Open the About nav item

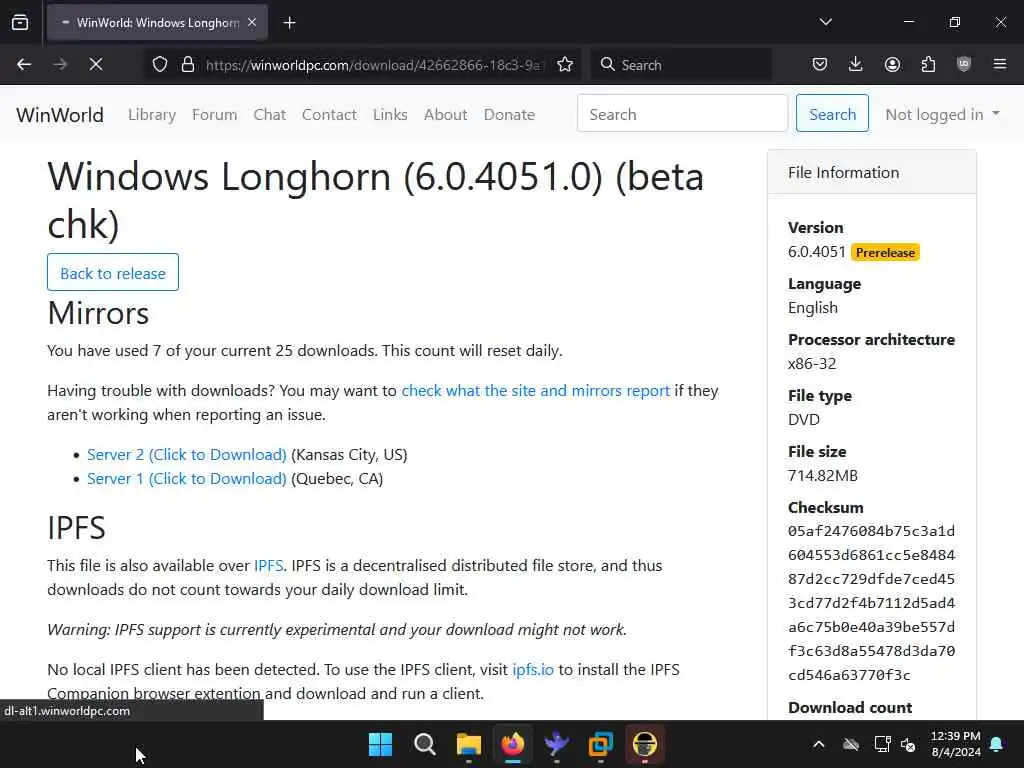445,114
